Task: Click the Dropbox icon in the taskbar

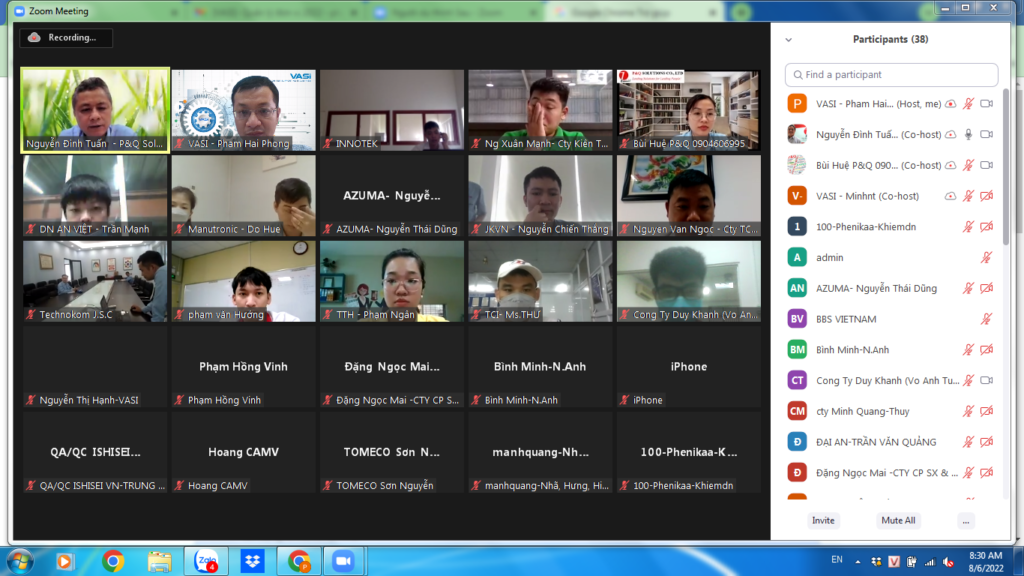Action: coord(251,560)
